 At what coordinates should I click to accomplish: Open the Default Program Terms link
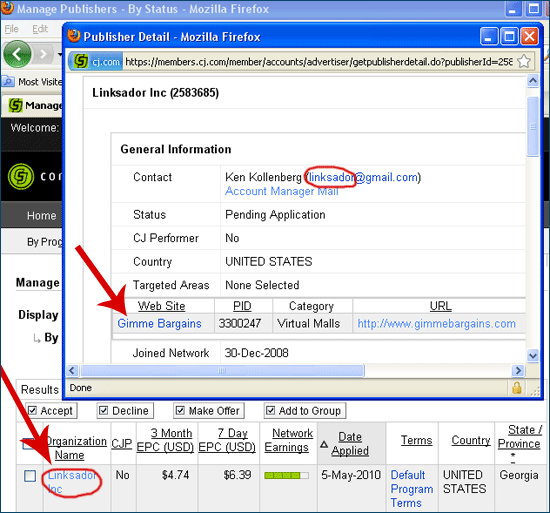(412, 489)
